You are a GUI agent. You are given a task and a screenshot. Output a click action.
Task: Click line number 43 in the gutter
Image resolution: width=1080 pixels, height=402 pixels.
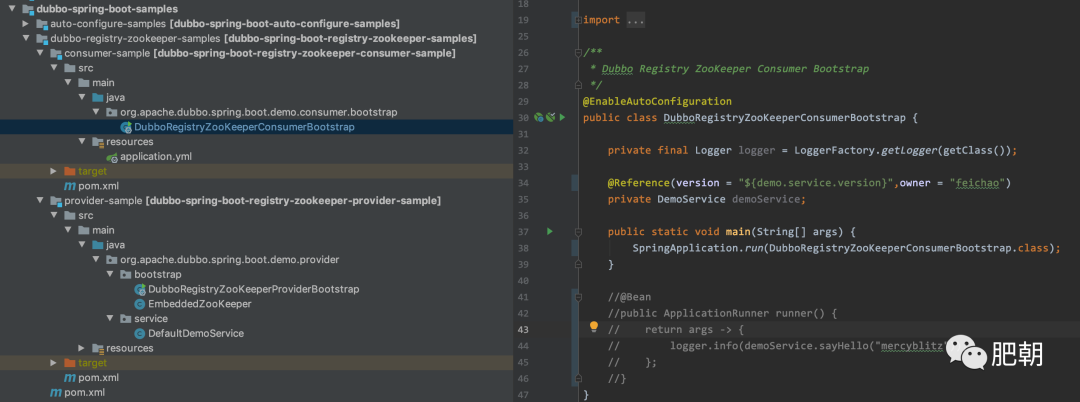tap(523, 330)
